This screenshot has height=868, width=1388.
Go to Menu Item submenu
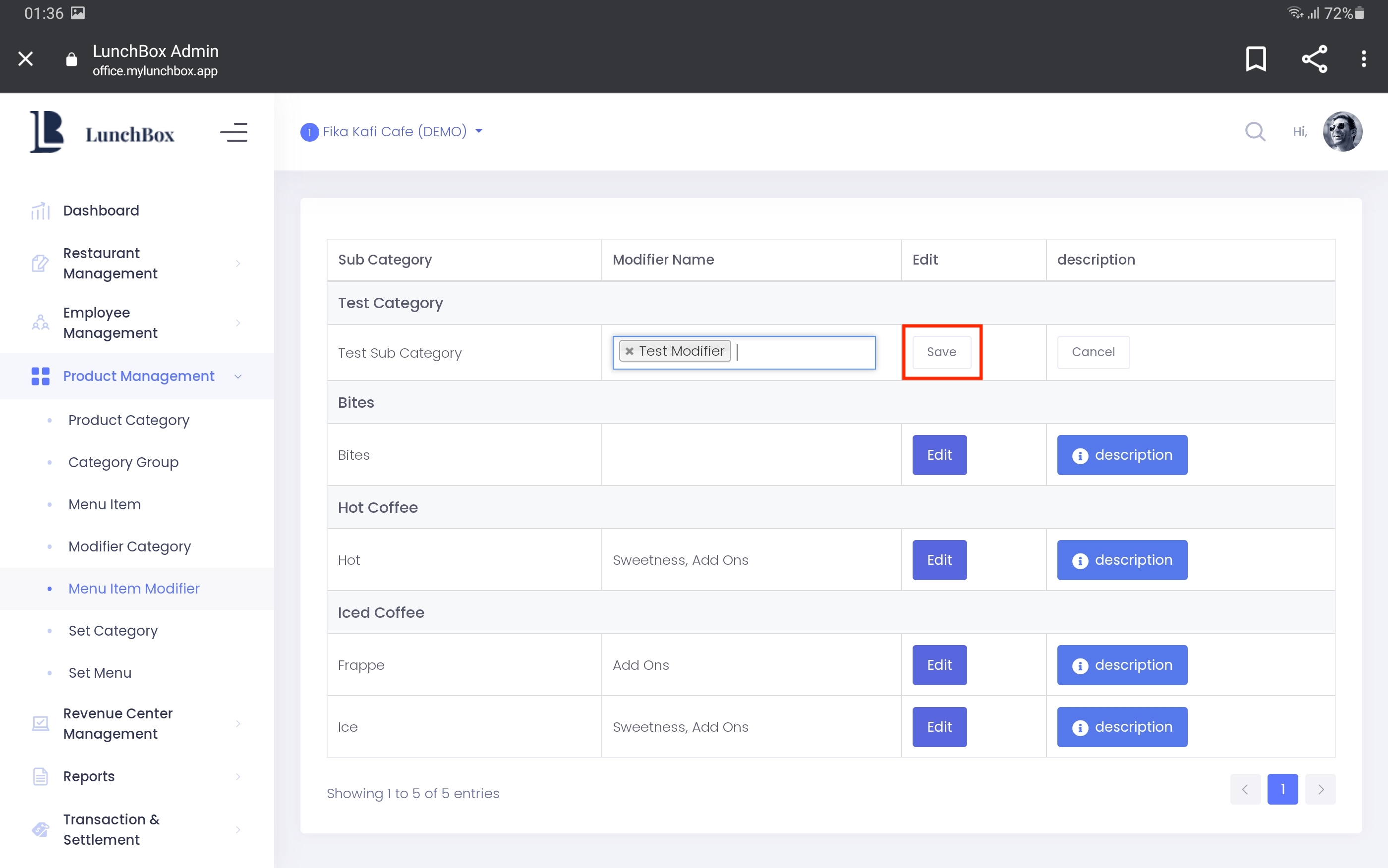coord(105,504)
